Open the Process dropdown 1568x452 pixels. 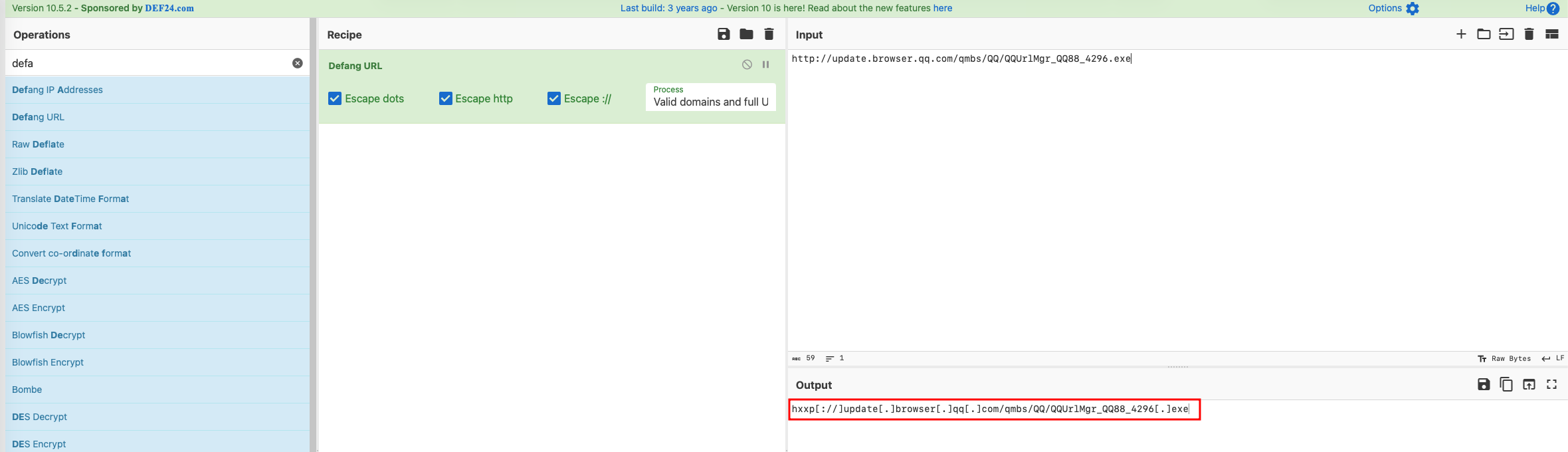(x=710, y=97)
